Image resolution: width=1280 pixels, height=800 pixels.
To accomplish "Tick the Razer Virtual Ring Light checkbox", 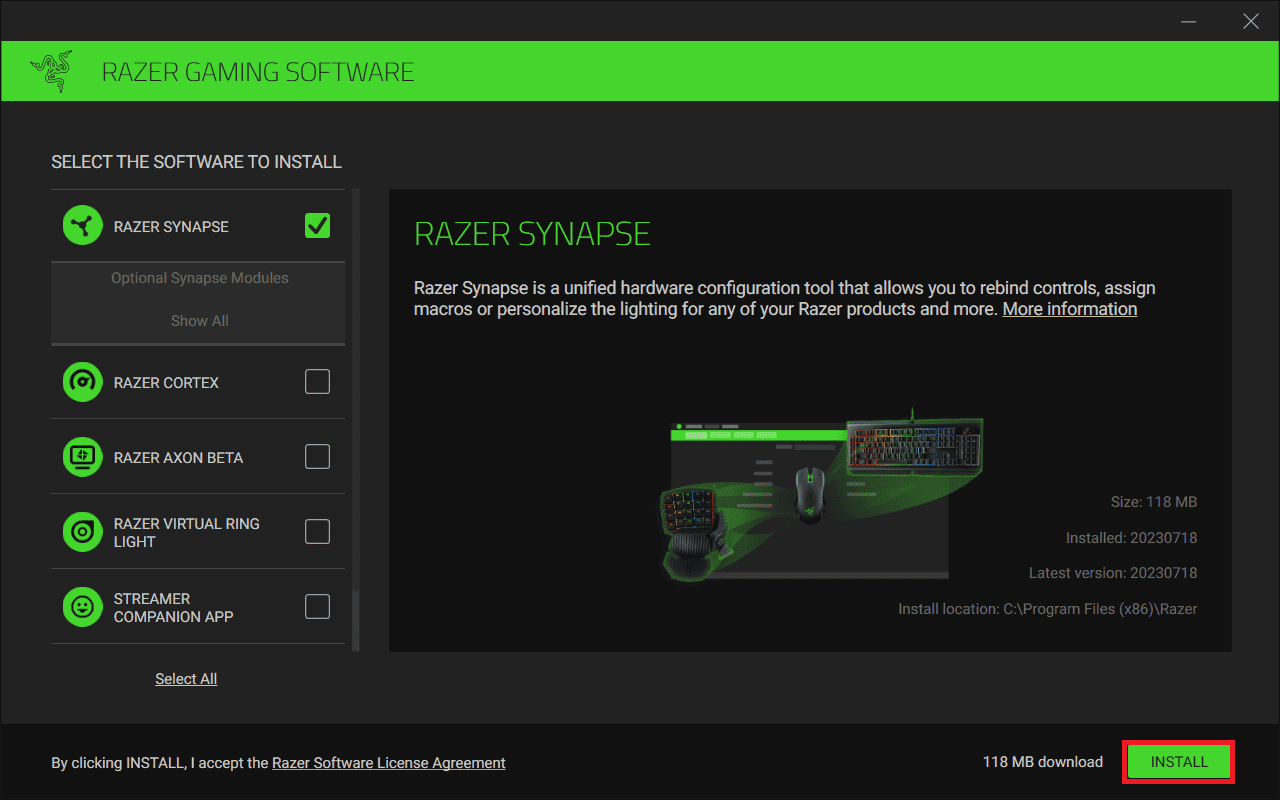I will (317, 531).
